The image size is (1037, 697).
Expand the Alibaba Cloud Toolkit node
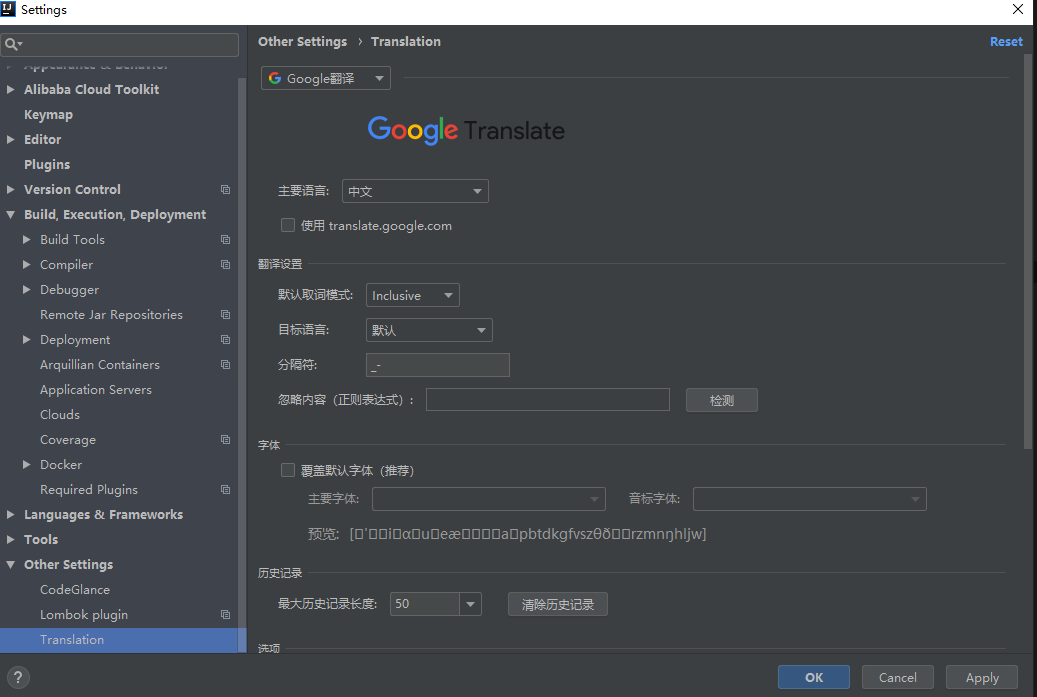click(11, 89)
